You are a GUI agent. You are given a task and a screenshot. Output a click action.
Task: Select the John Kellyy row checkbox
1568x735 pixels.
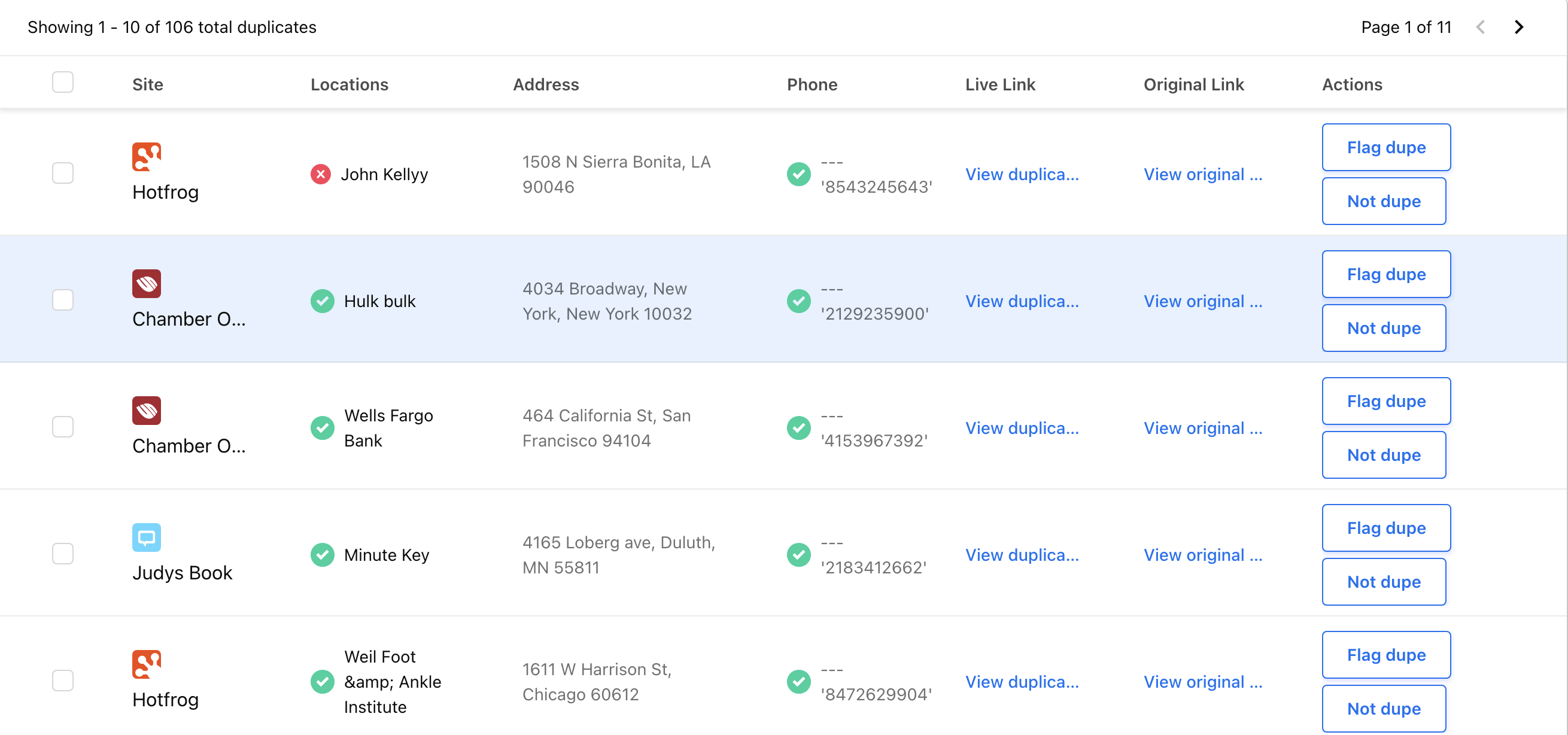click(63, 173)
